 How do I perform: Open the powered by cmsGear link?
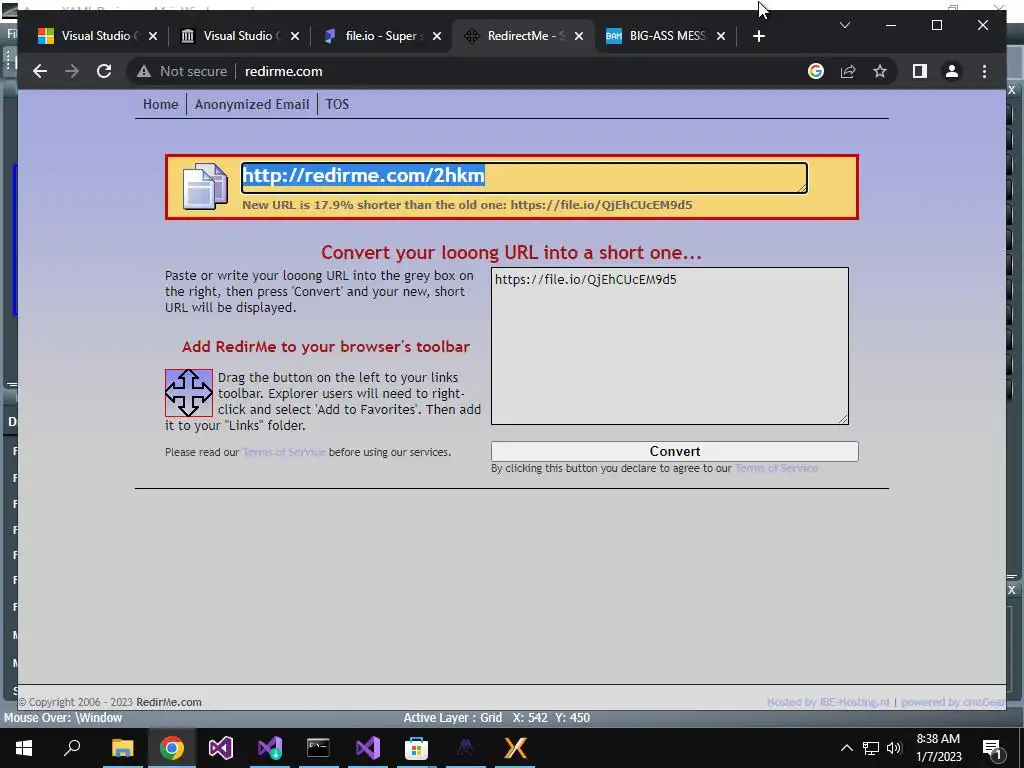point(953,702)
